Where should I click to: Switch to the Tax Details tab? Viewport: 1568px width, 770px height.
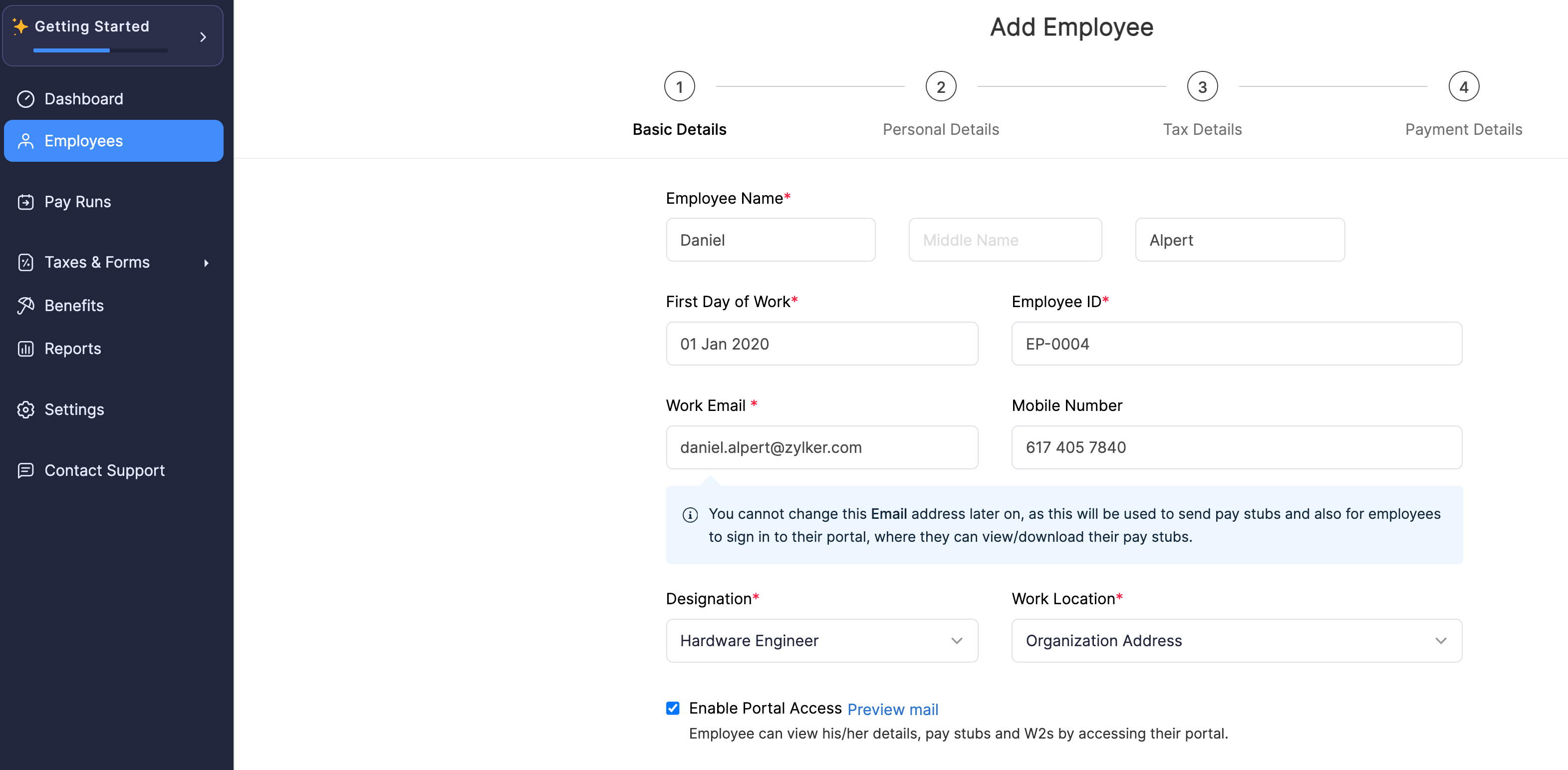pyautogui.click(x=1202, y=88)
